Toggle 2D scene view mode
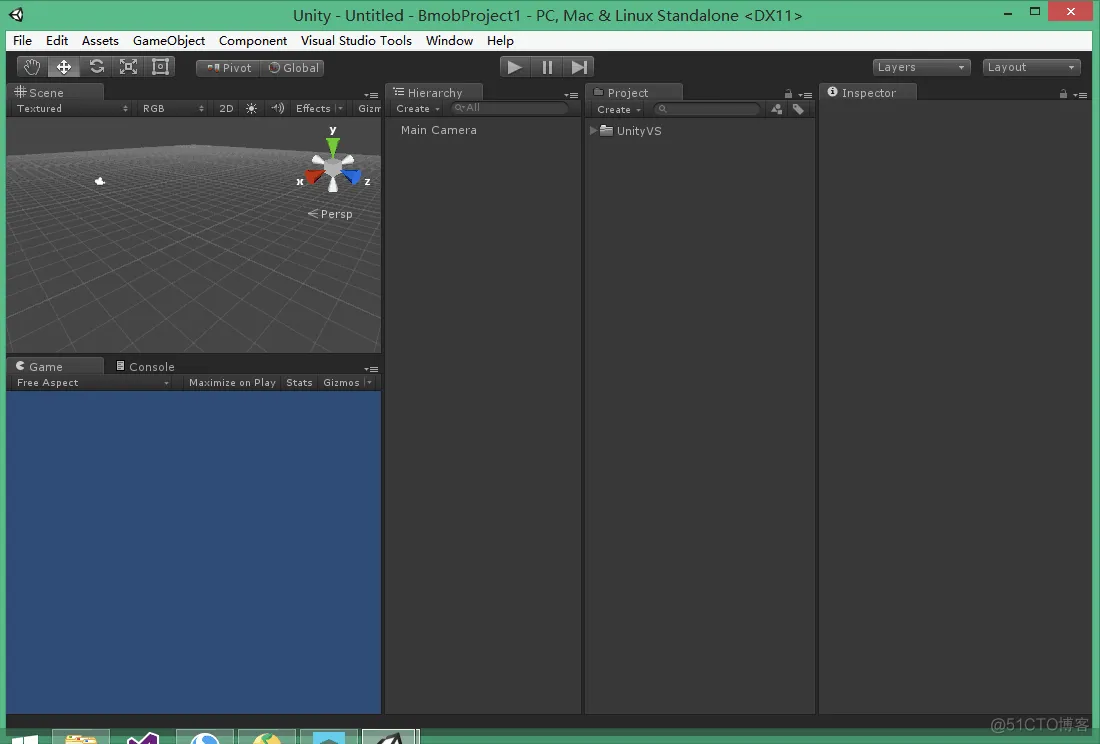The height and width of the screenshot is (744, 1100). (226, 109)
